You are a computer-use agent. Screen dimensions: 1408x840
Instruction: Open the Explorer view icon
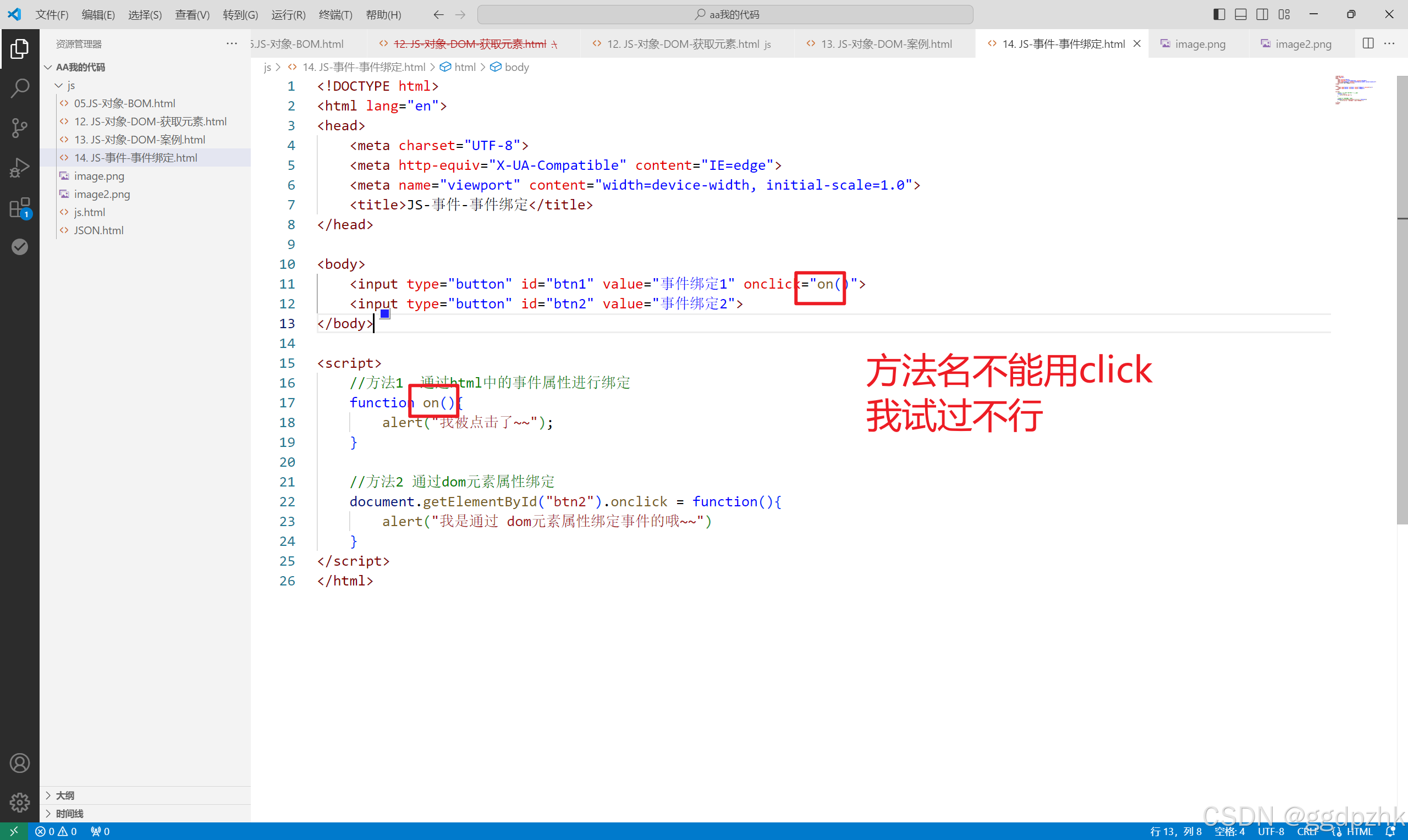pyautogui.click(x=20, y=49)
